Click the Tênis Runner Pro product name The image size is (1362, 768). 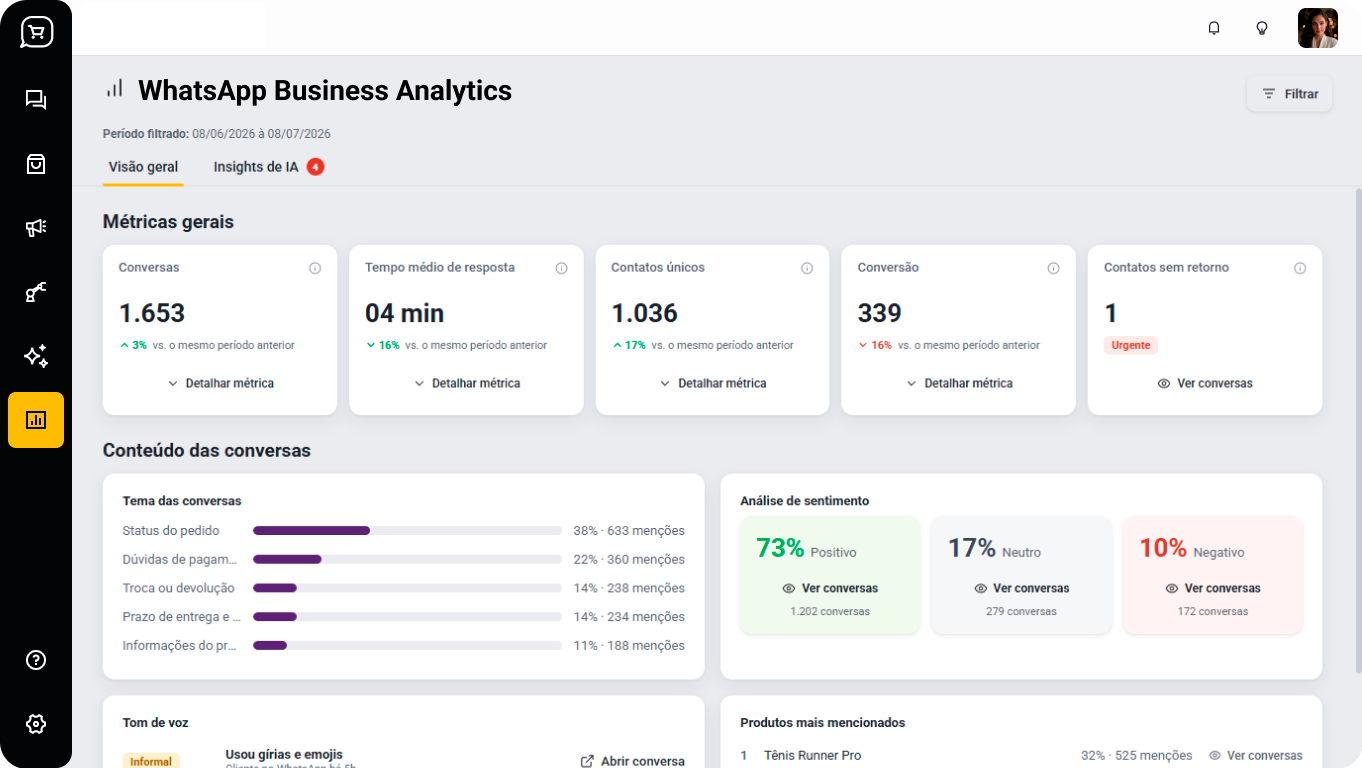(812, 756)
